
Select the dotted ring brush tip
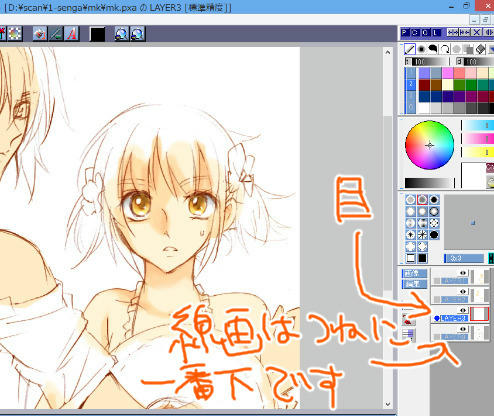[434, 223]
